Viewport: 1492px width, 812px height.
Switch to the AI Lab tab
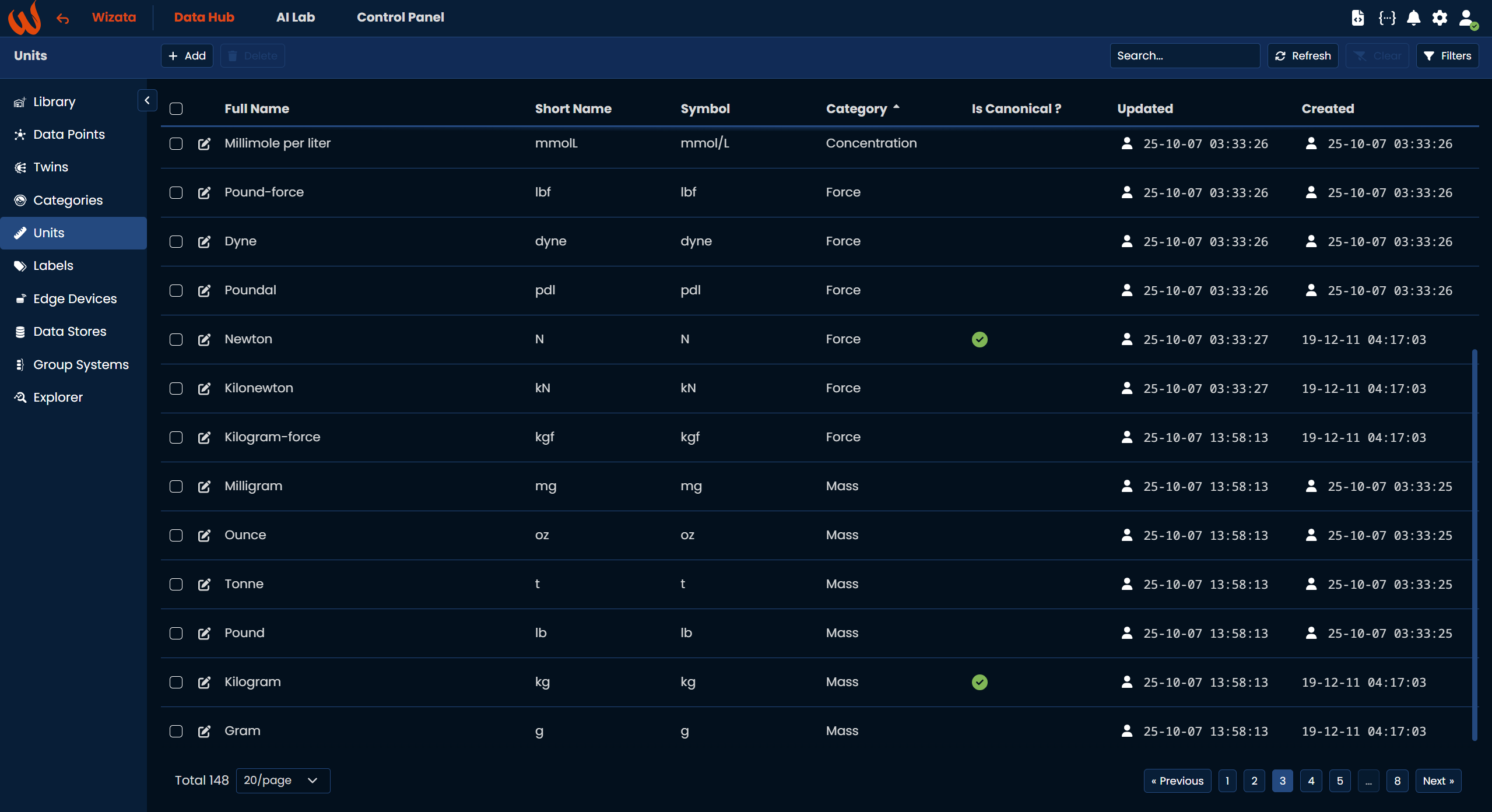tap(295, 17)
